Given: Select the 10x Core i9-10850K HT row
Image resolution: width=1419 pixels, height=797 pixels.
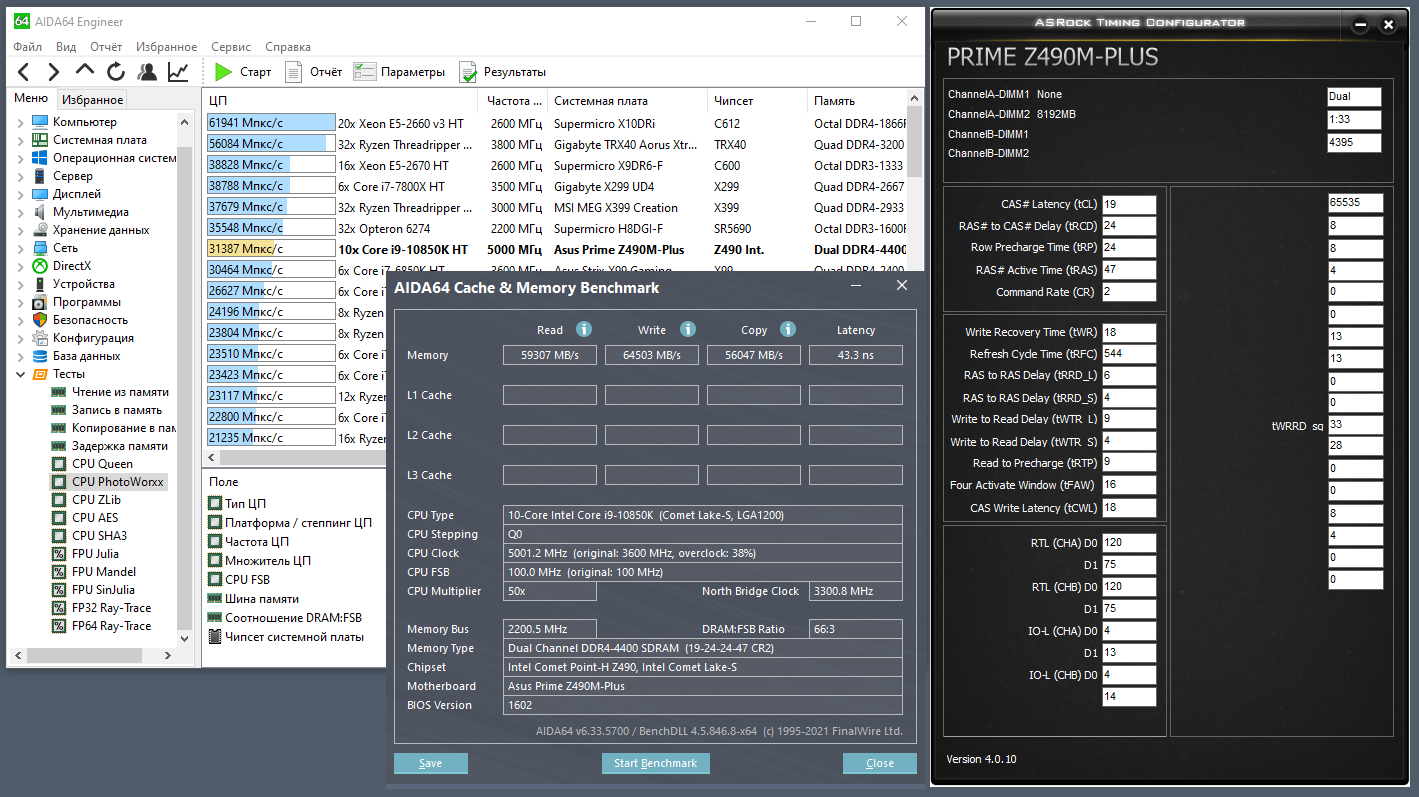Looking at the screenshot, I should 556,249.
